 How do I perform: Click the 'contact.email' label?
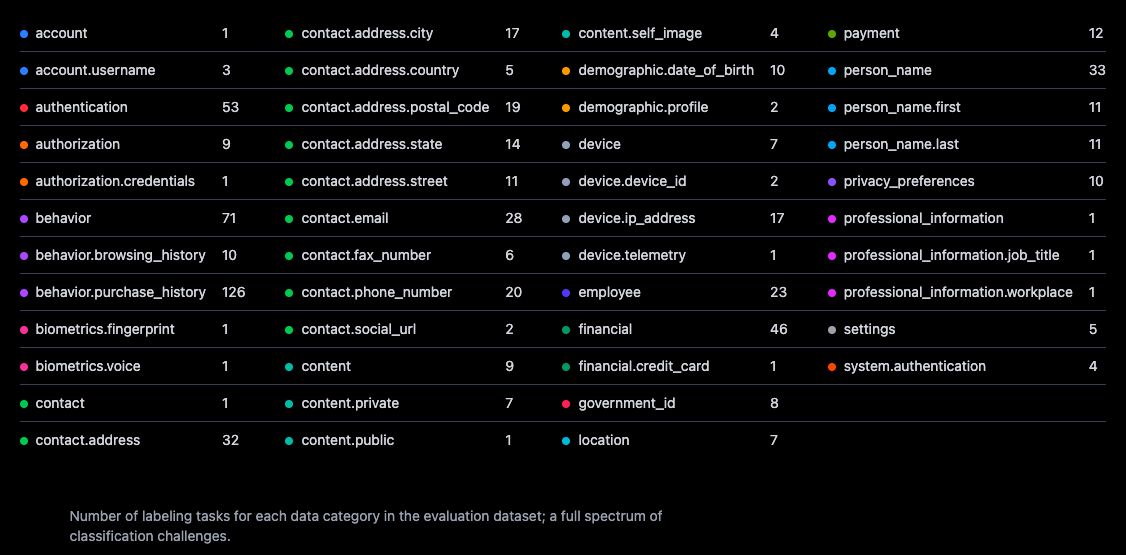(x=345, y=218)
